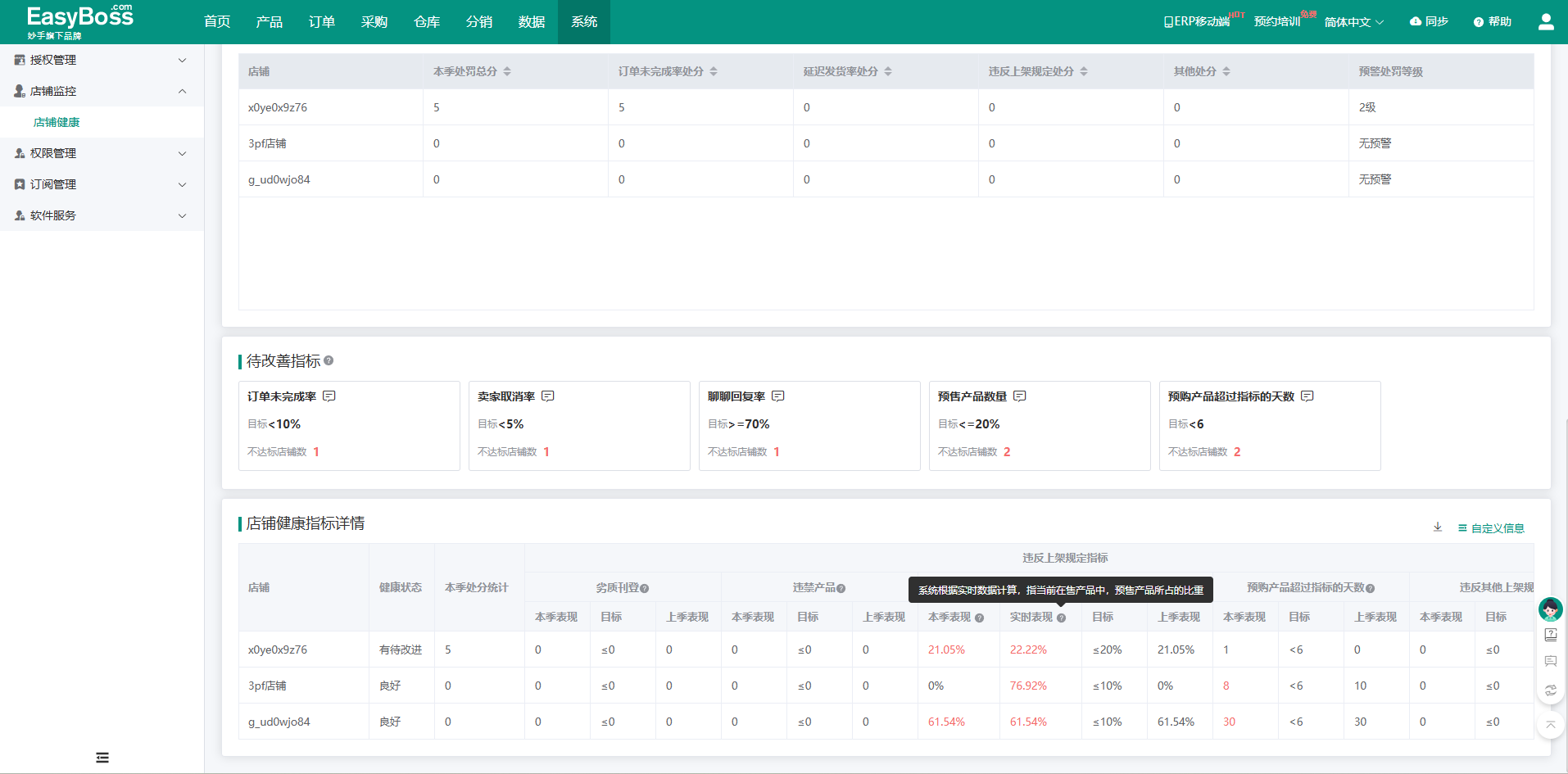Image resolution: width=1568 pixels, height=774 pixels.
Task: Click the 22.22% real-time value
Action: coord(1028,650)
